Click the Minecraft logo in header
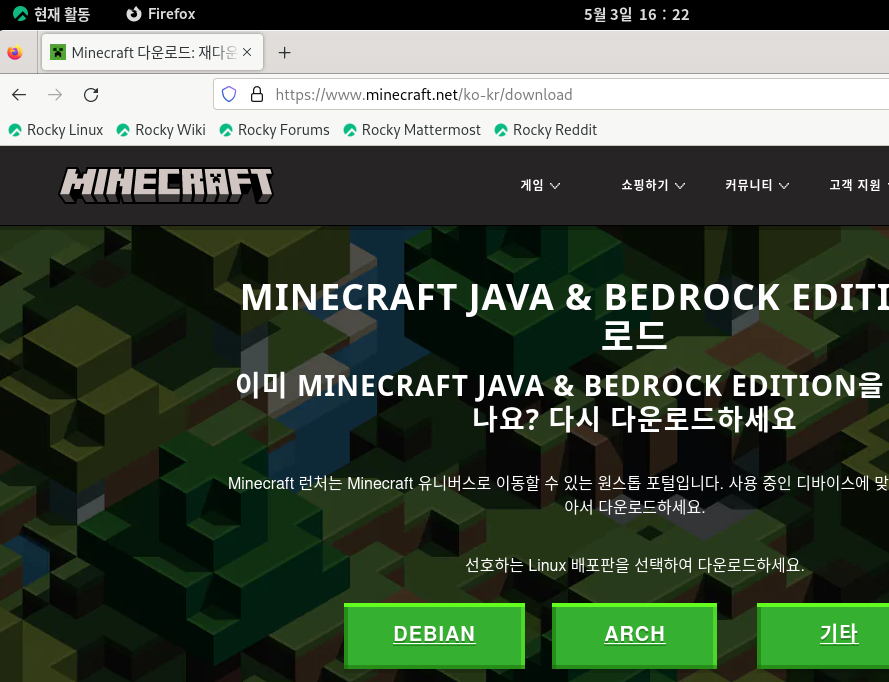Viewport: 889px width, 682px height. [x=166, y=185]
